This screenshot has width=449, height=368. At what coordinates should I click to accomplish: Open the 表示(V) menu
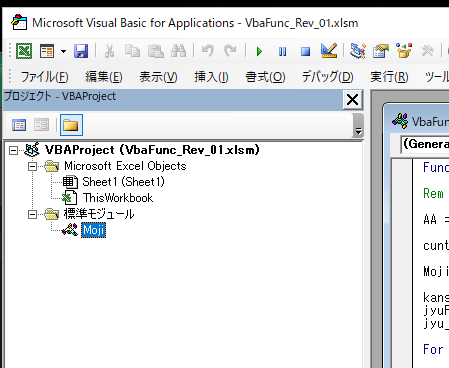pos(158,77)
